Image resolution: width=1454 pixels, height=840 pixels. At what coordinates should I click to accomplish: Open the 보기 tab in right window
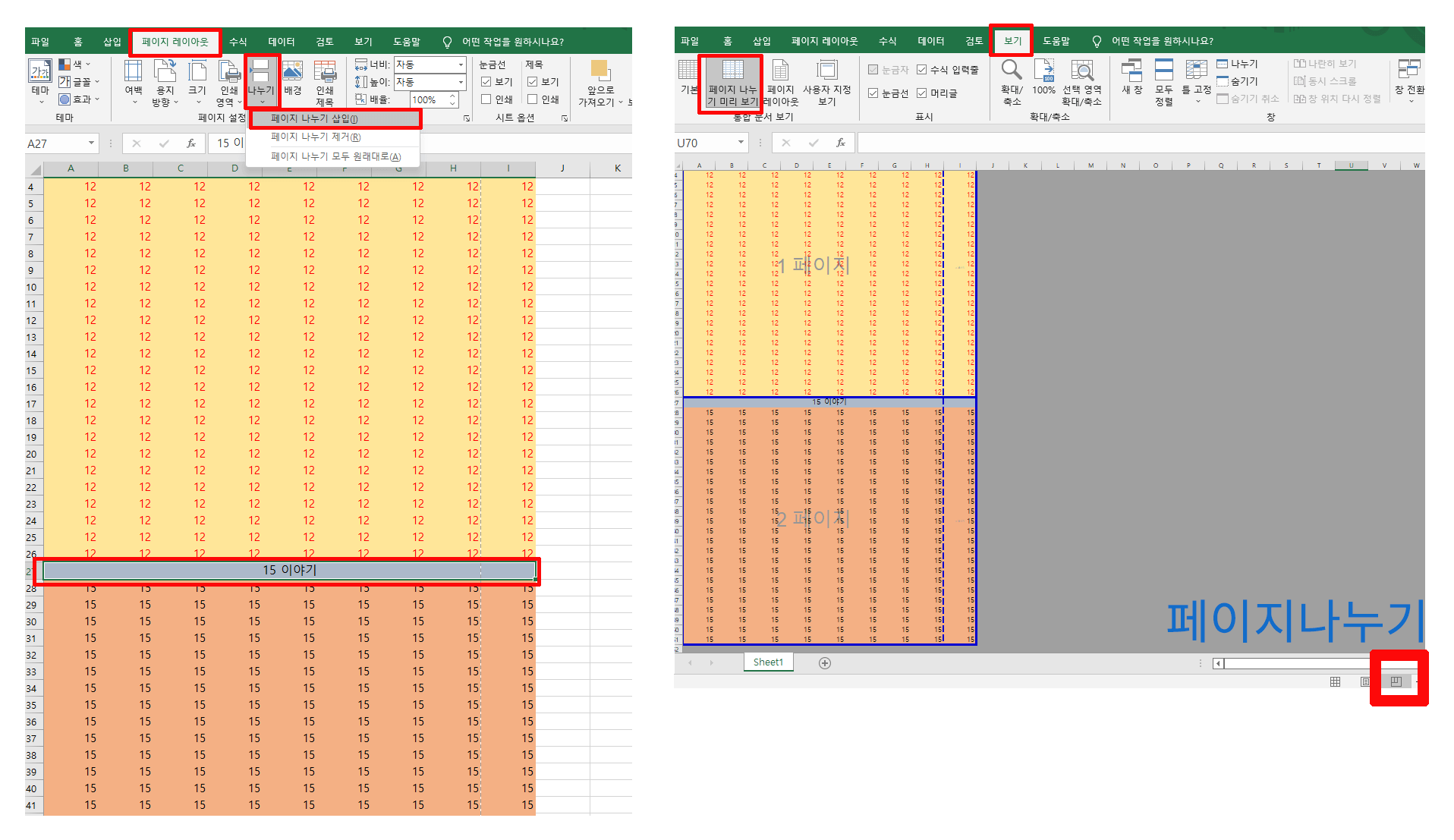click(1012, 41)
